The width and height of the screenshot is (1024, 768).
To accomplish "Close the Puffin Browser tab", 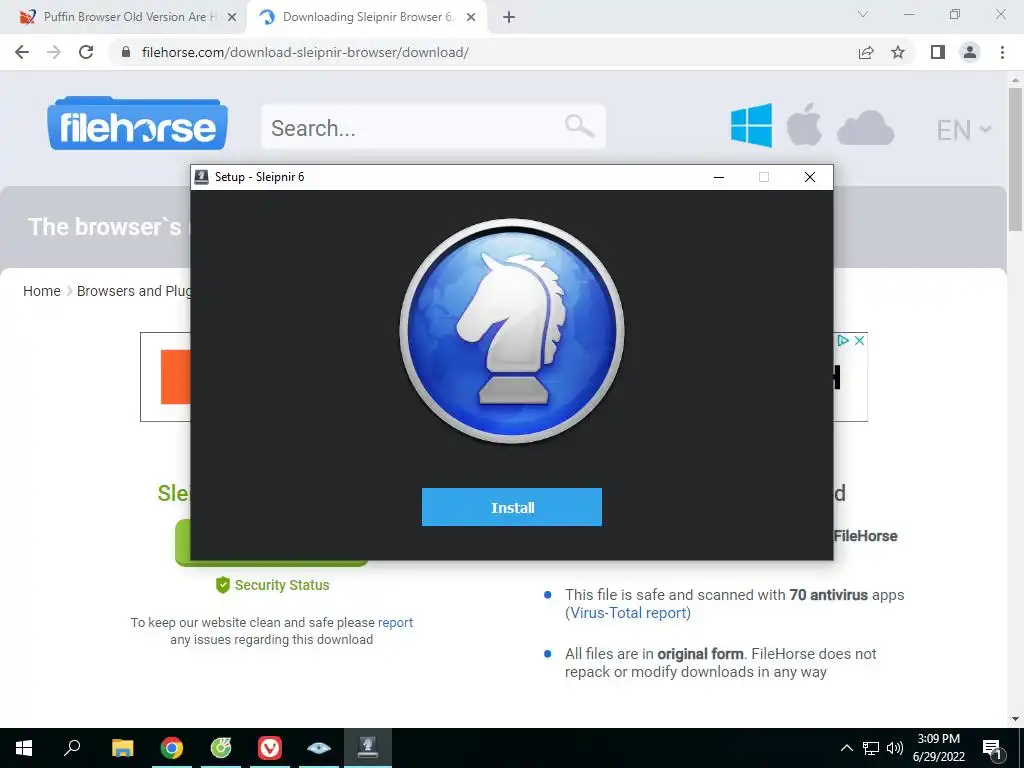I will (x=232, y=17).
